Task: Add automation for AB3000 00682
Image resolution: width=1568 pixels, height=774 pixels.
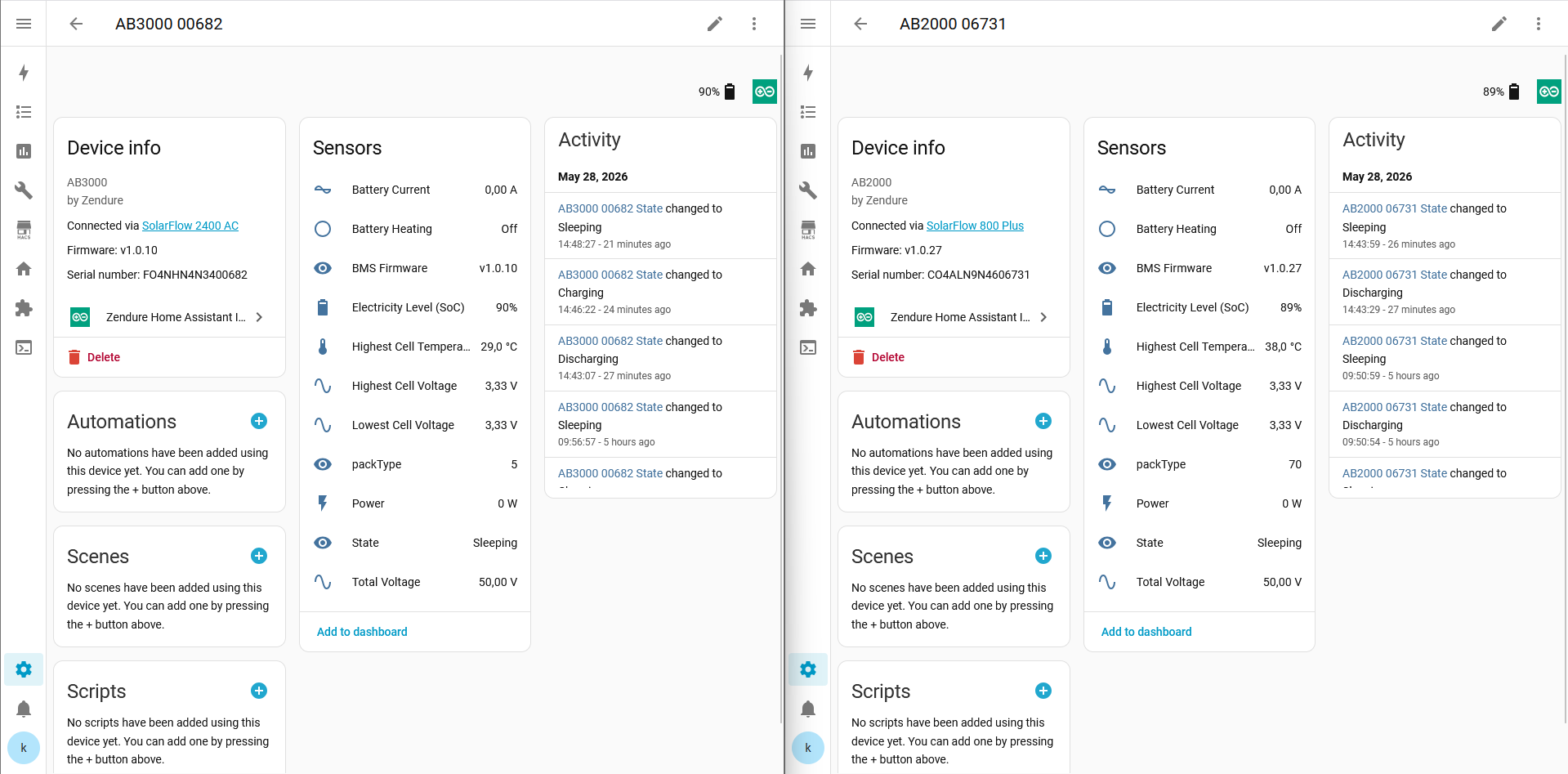Action: 259,421
